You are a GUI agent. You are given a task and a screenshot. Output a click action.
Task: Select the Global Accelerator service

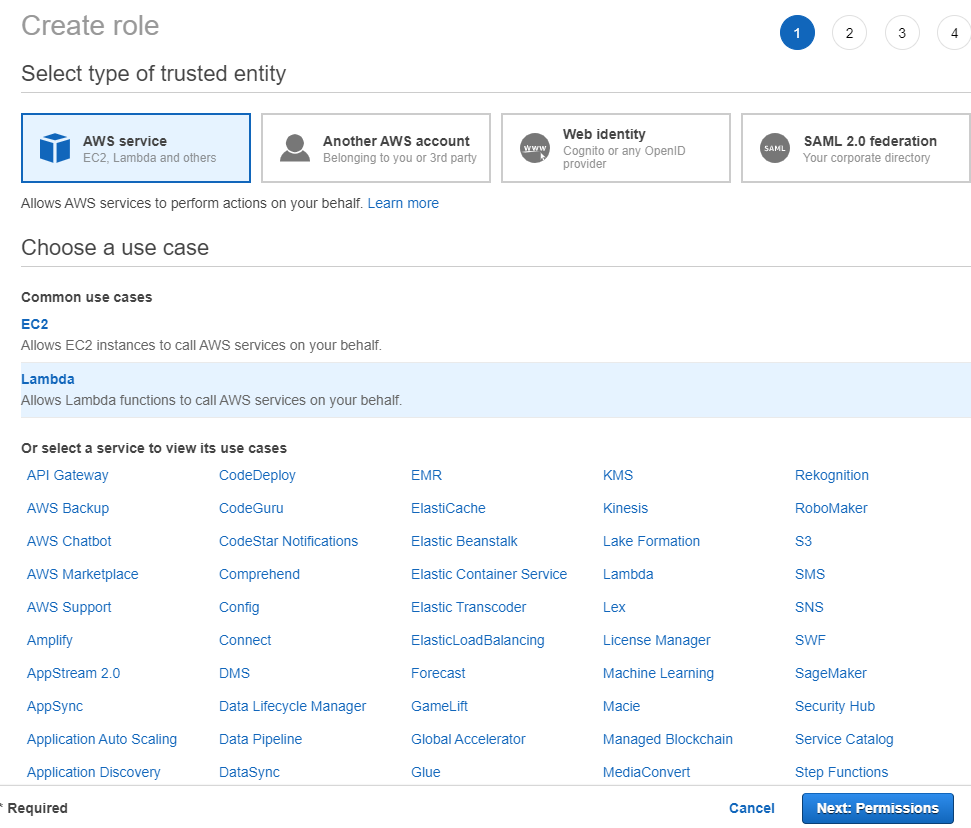tap(468, 739)
